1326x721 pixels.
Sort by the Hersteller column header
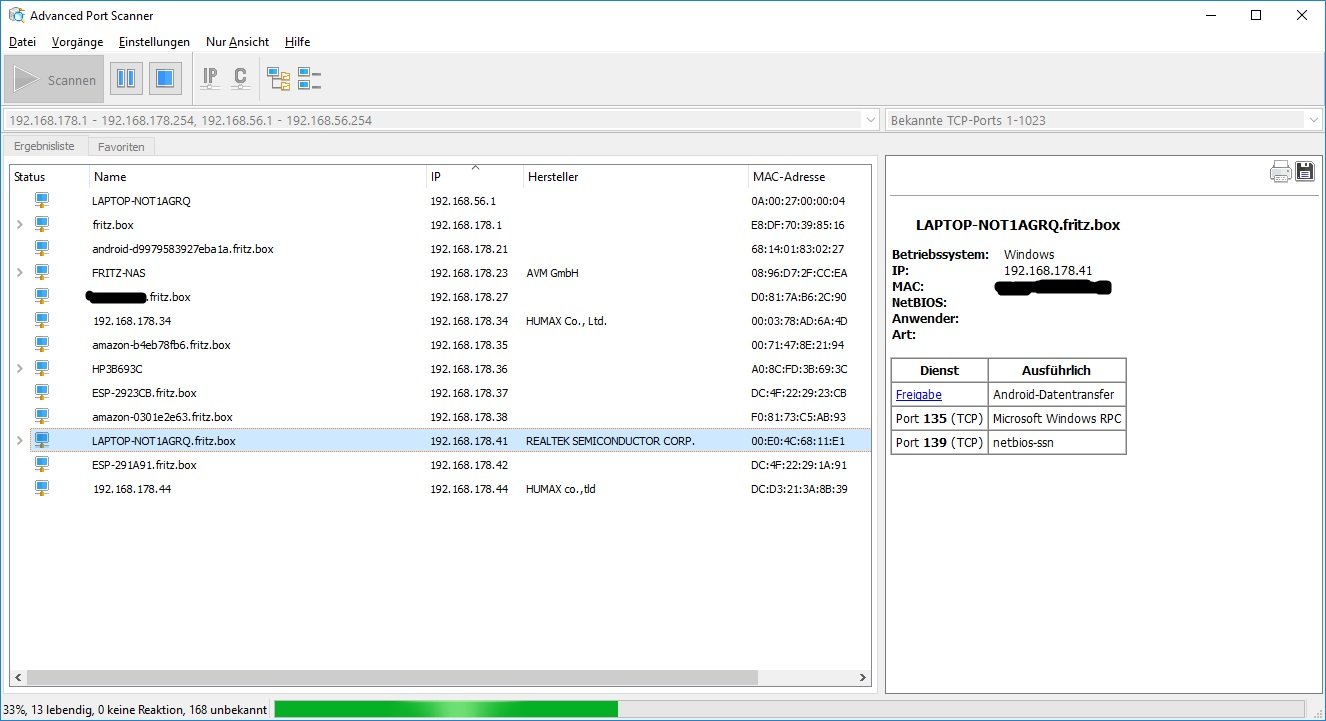(635, 177)
